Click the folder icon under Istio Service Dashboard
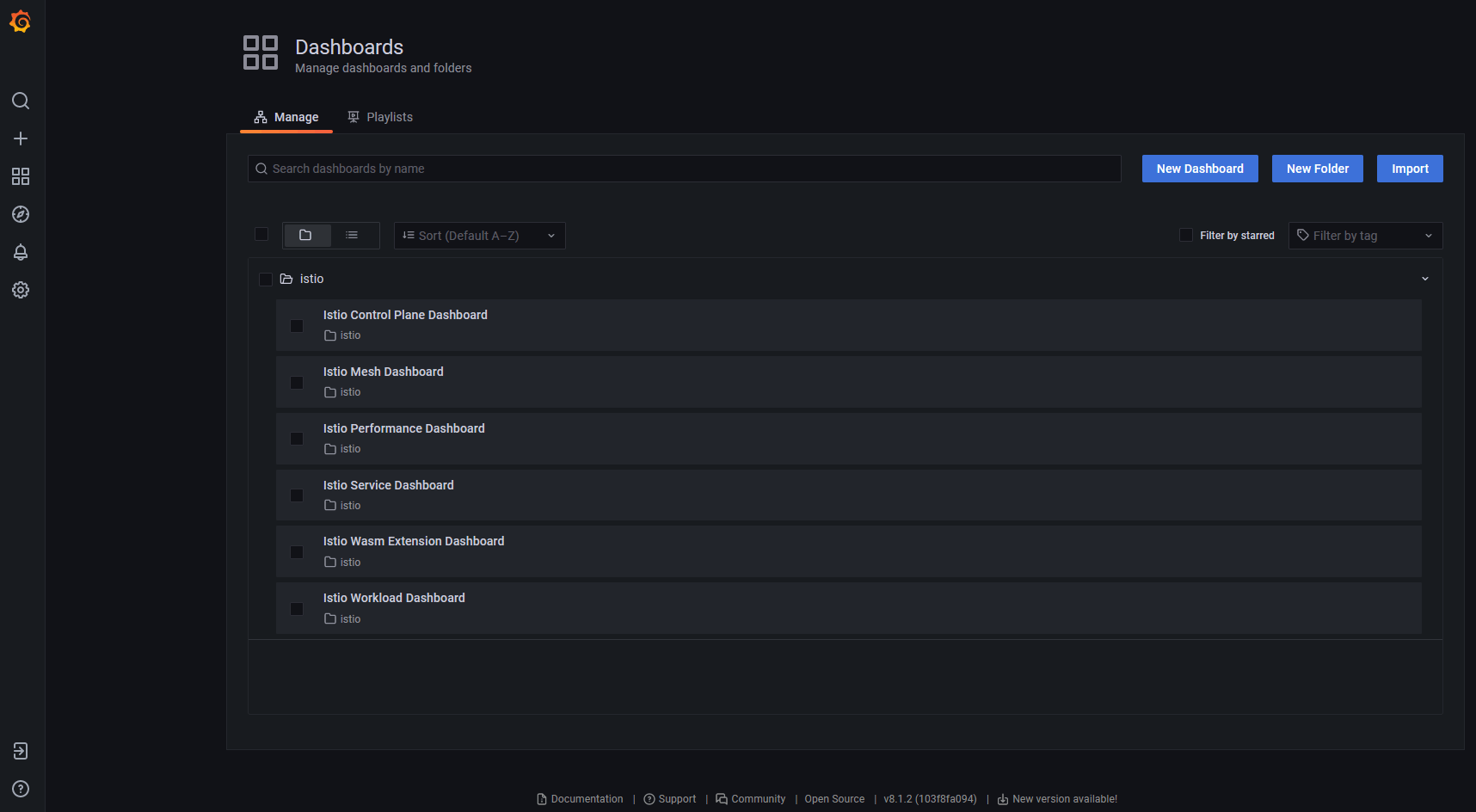Viewport: 1476px width, 812px height. [x=330, y=506]
